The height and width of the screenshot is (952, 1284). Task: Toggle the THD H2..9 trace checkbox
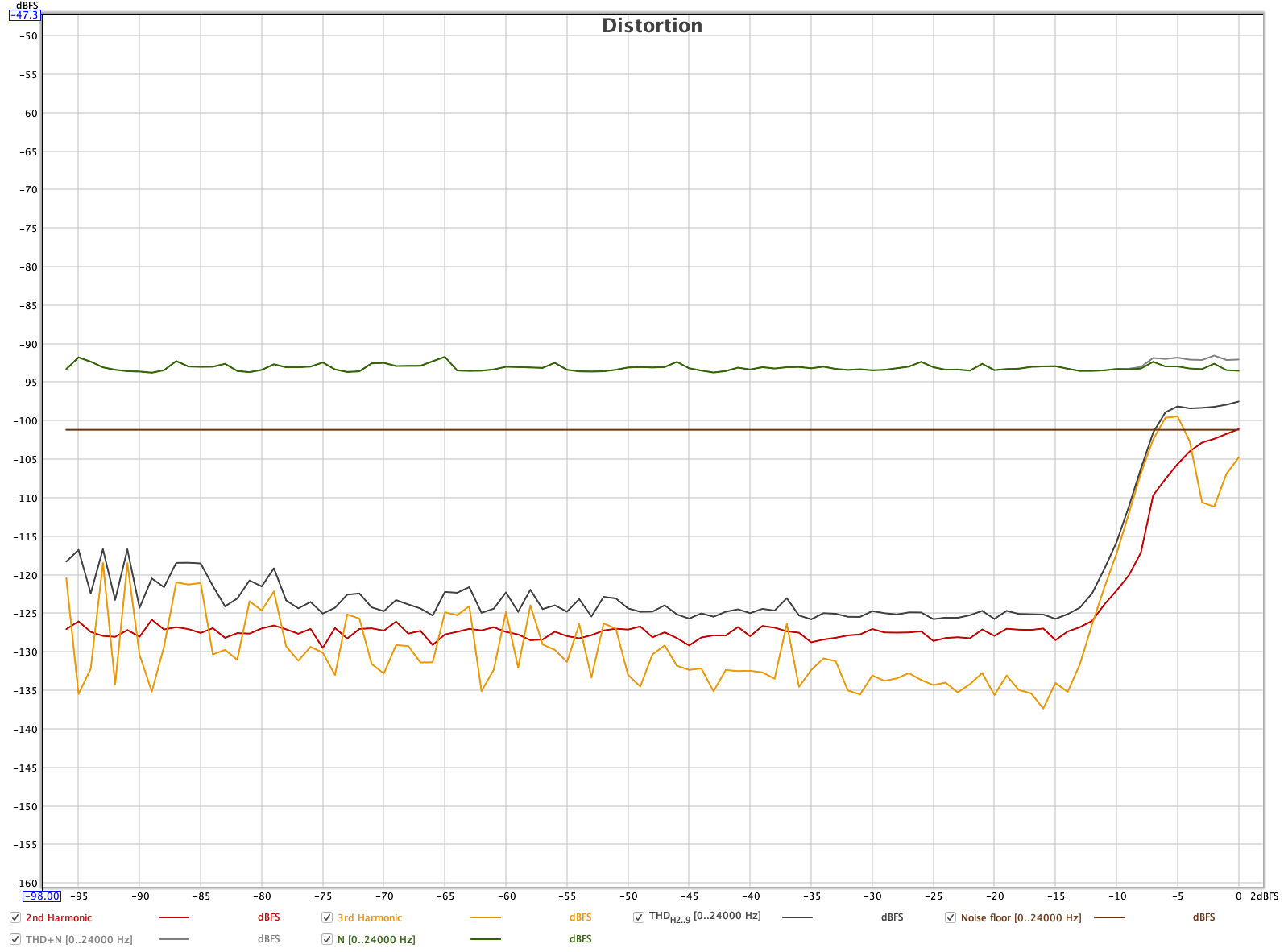[x=639, y=917]
